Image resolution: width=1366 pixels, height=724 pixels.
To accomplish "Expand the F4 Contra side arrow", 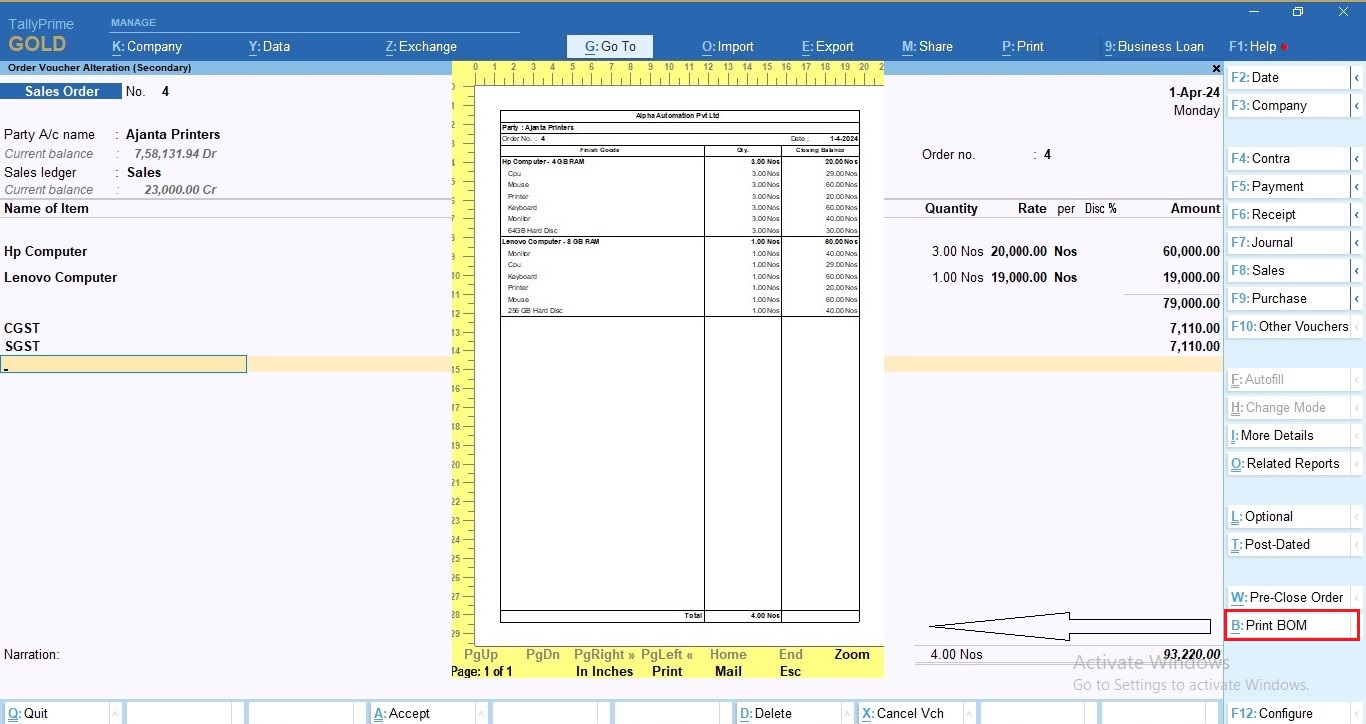I will coord(1357,159).
